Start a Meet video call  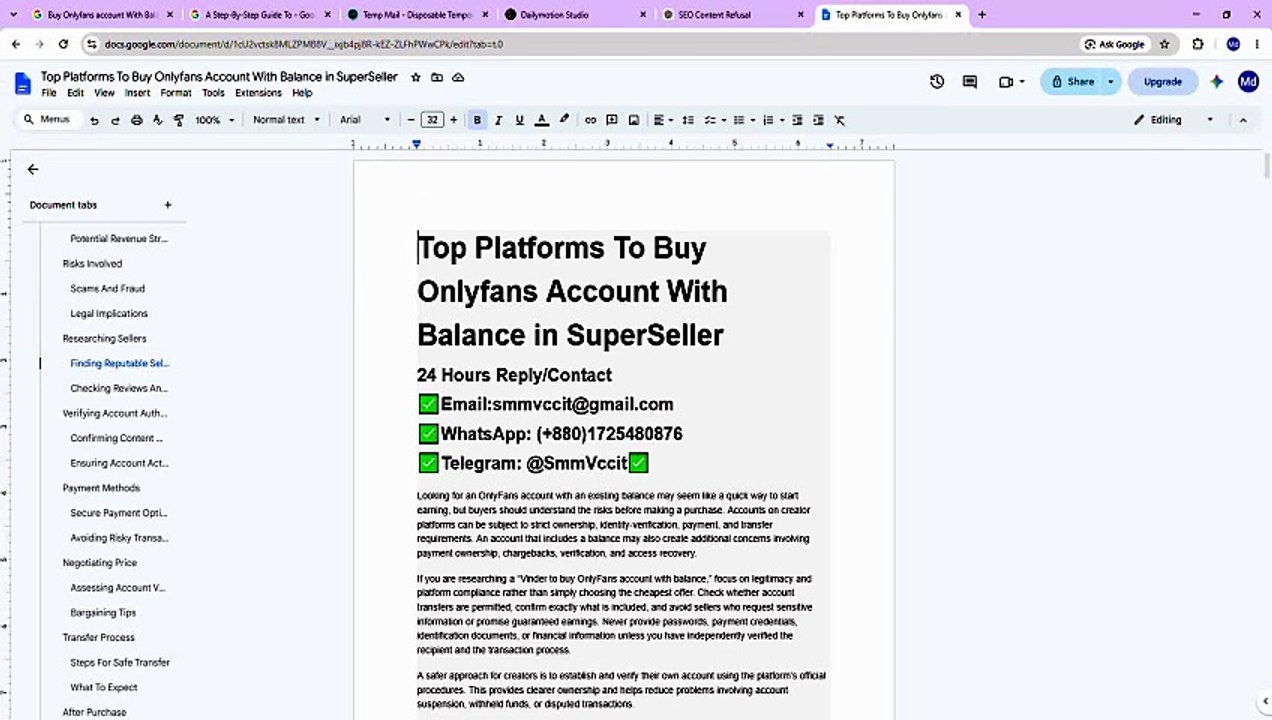[1006, 82]
